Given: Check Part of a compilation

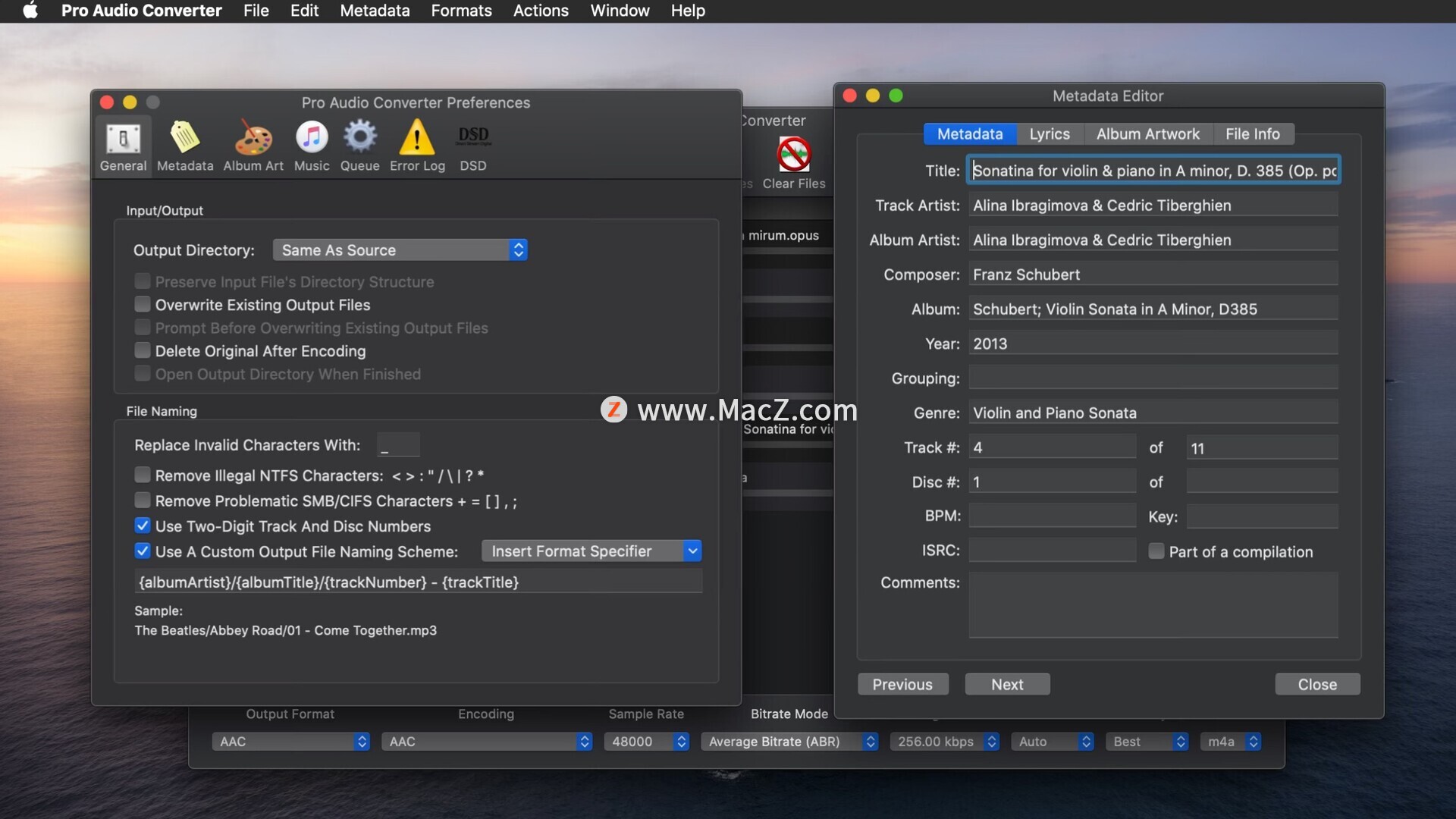Looking at the screenshot, I should pyautogui.click(x=1156, y=551).
